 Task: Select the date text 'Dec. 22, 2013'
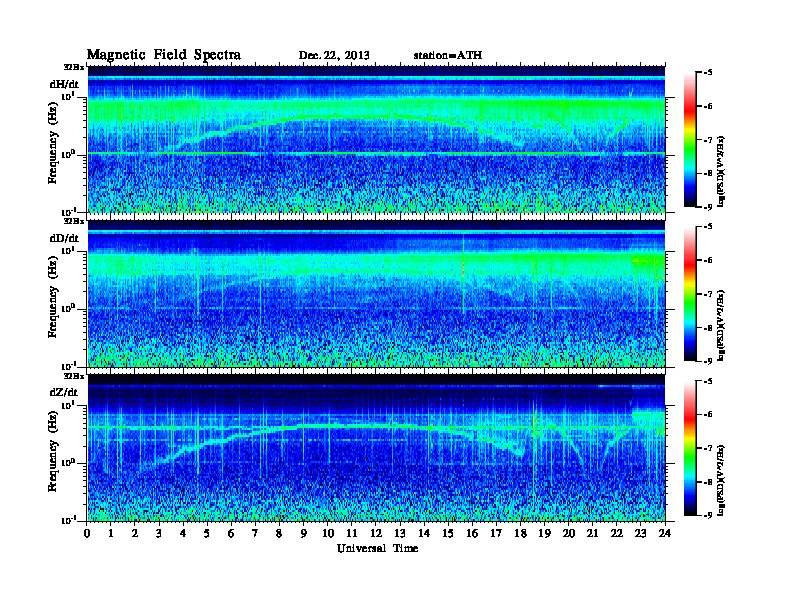334,55
